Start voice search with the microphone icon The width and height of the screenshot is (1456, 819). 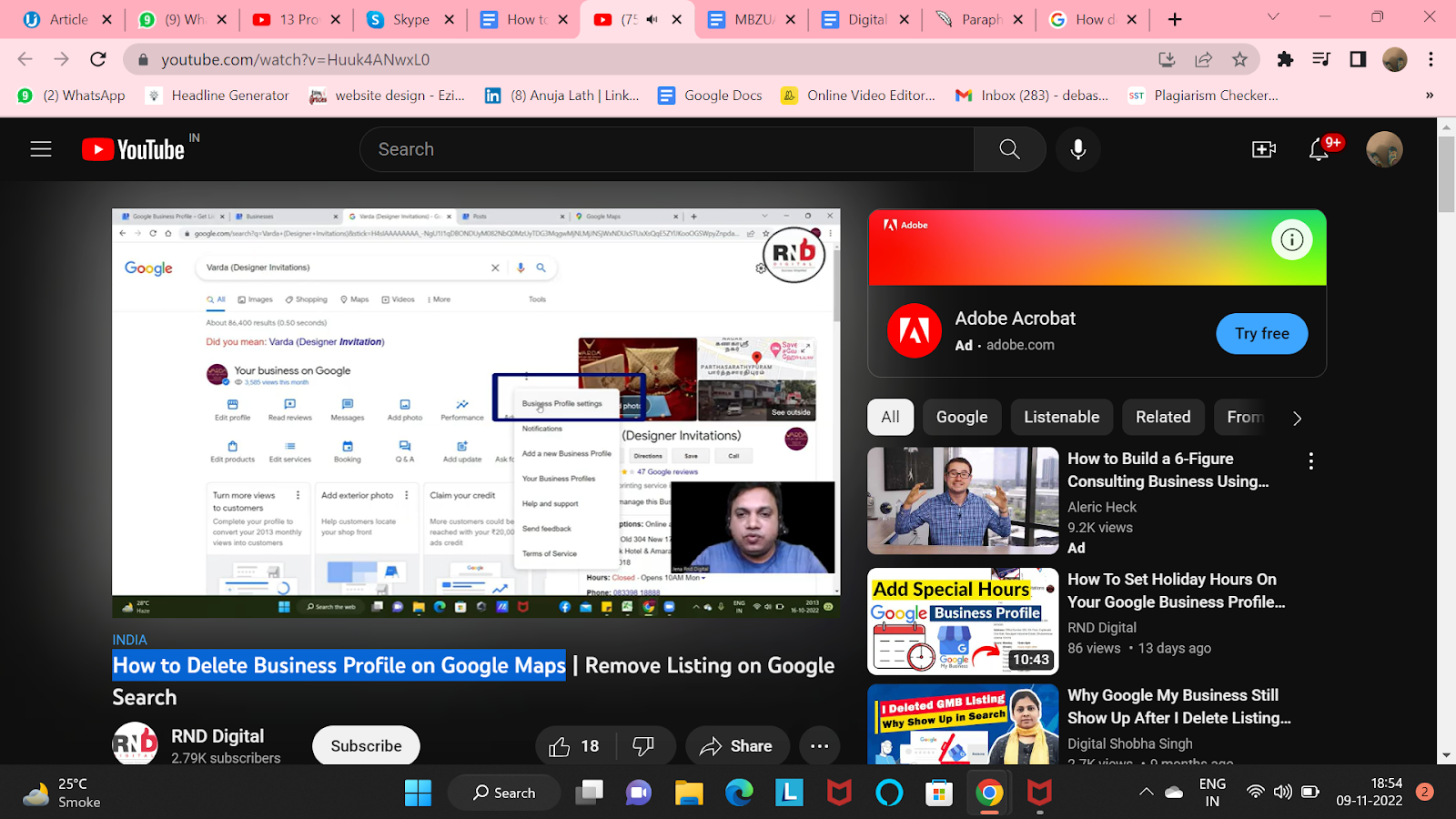pos(1077,148)
